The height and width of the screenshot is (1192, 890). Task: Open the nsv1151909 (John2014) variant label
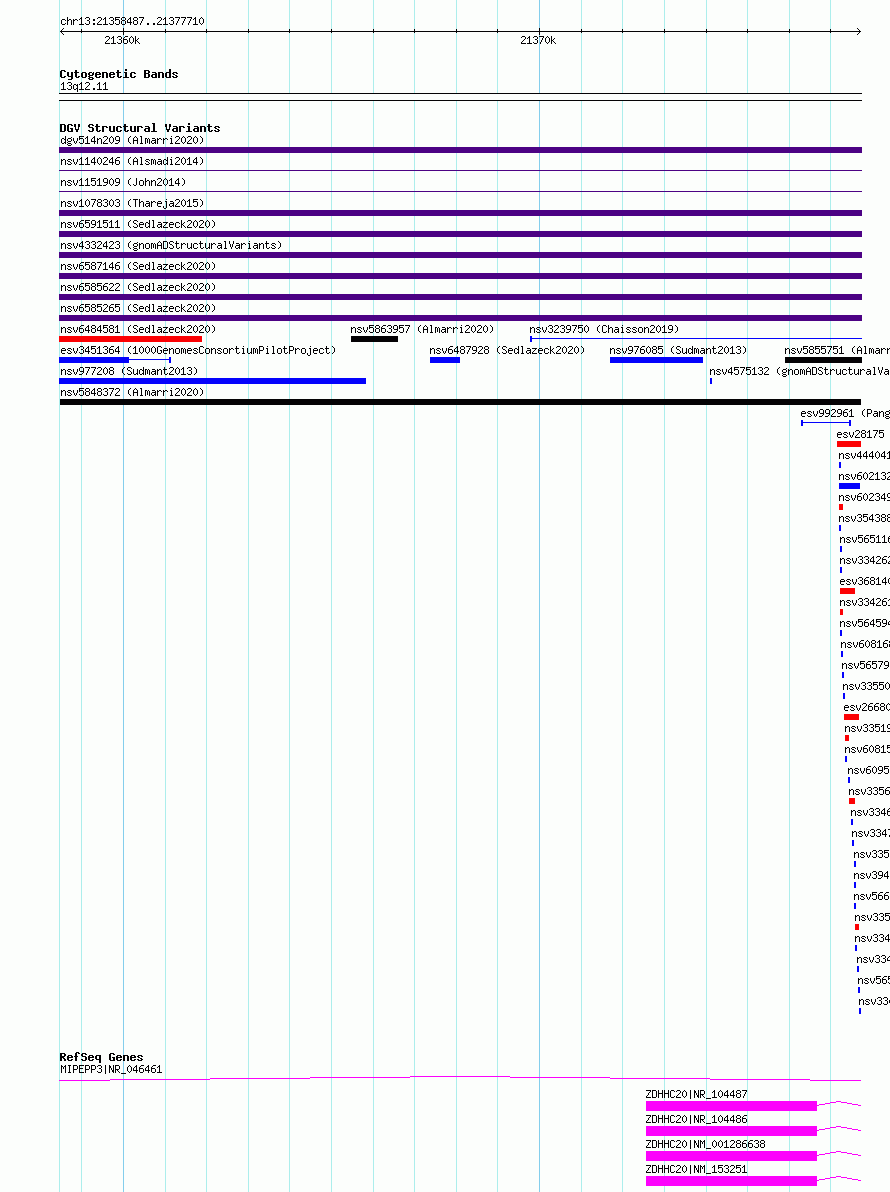coord(123,182)
